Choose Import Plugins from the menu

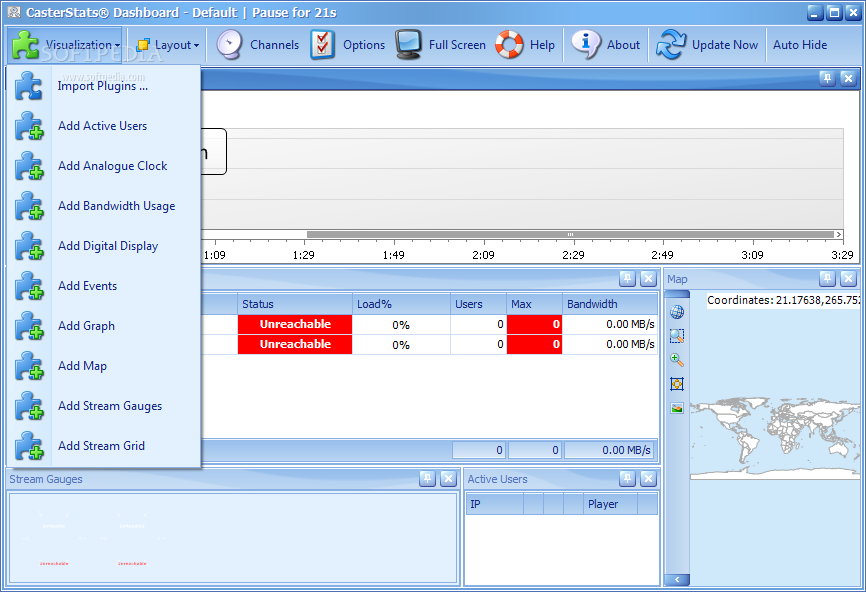pyautogui.click(x=103, y=86)
